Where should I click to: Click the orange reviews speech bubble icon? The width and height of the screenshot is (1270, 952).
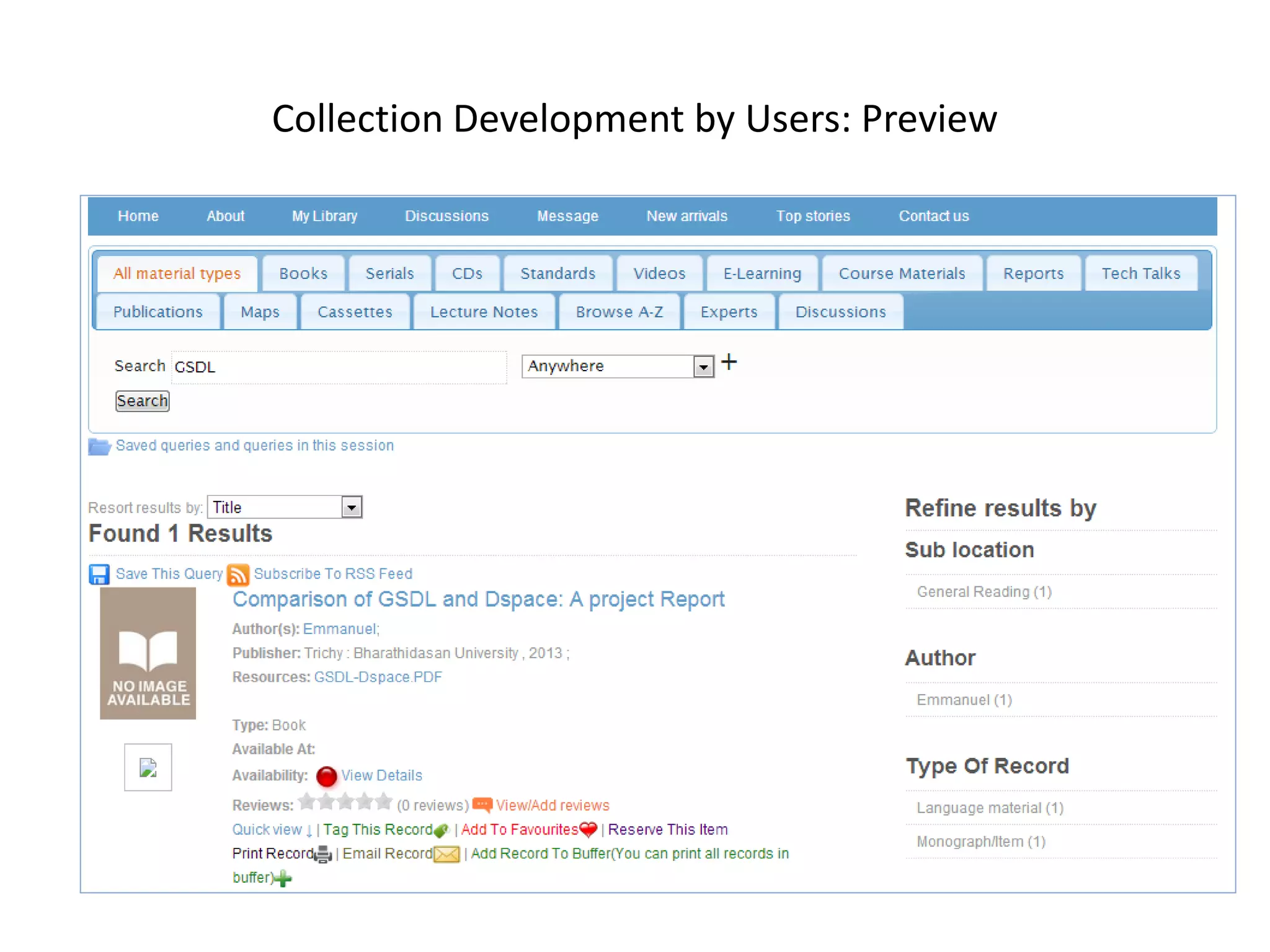482,805
